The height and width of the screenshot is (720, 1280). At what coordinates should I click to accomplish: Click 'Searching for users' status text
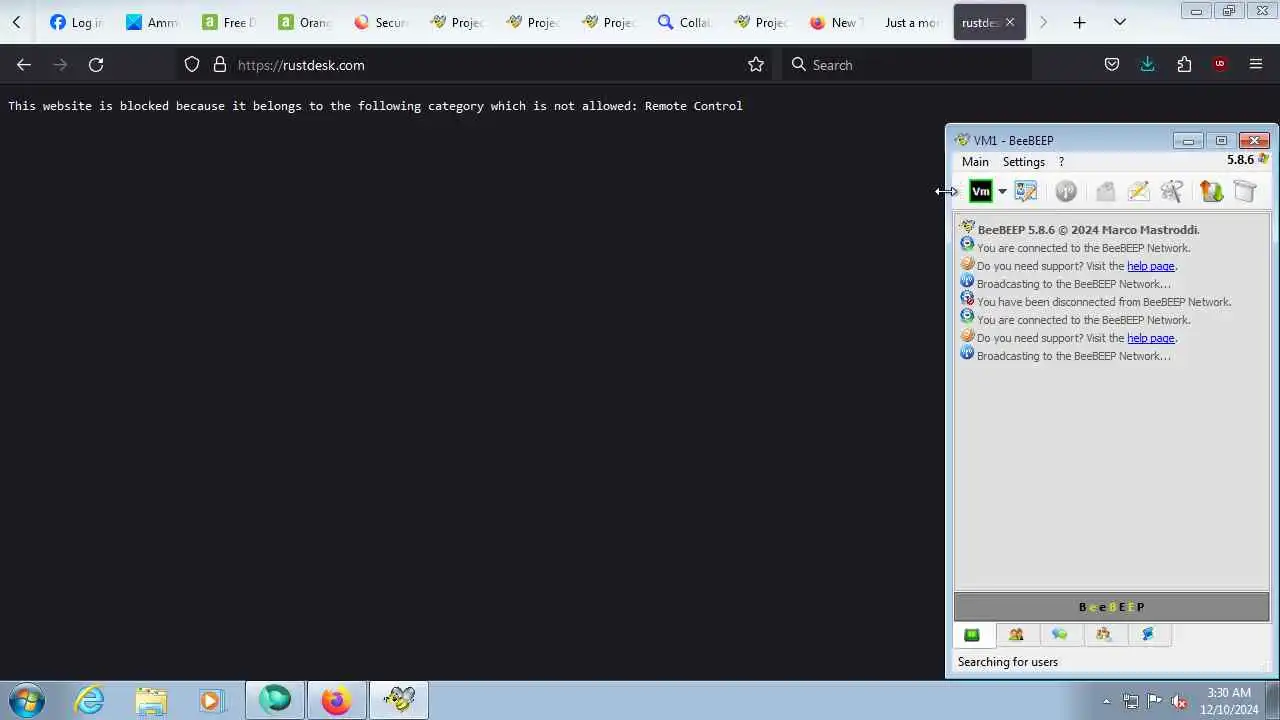click(x=1008, y=662)
